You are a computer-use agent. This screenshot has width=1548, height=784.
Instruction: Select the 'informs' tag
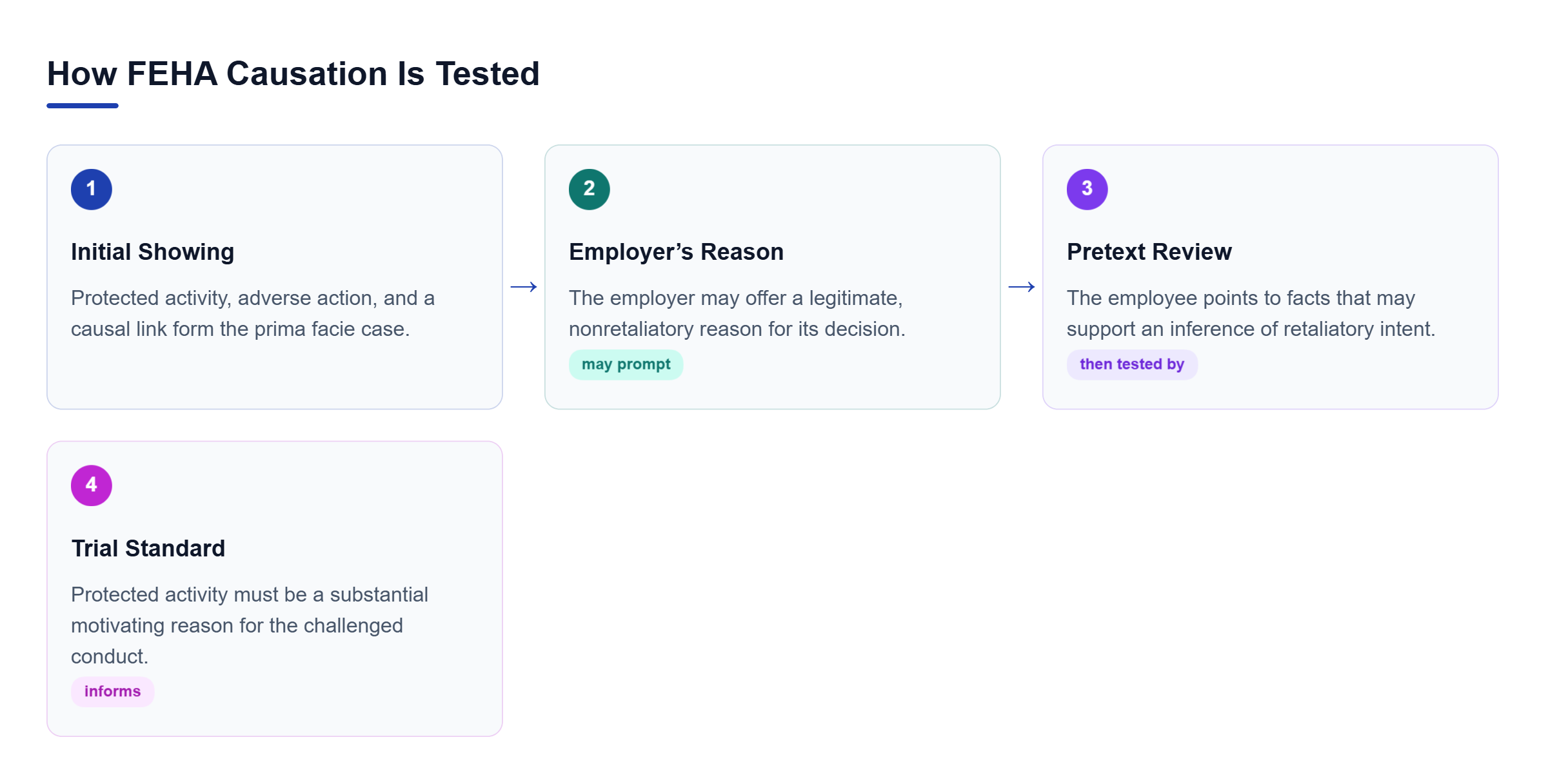[112, 691]
